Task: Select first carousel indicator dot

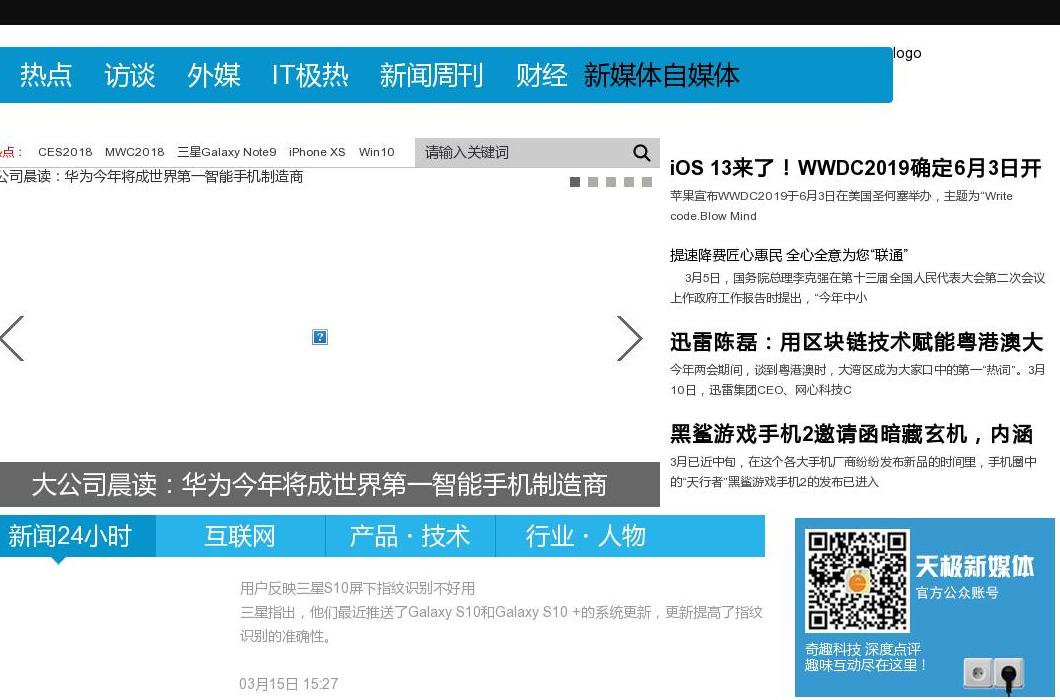Action: tap(575, 182)
